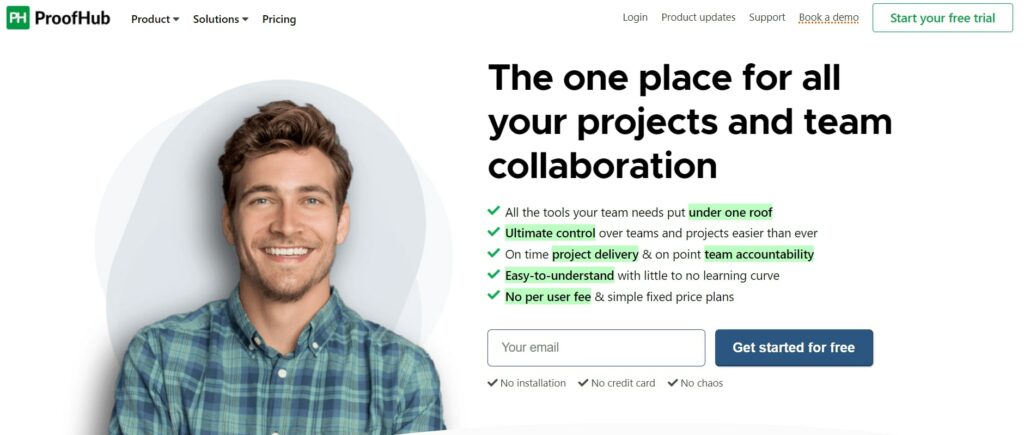The height and width of the screenshot is (435, 1024).
Task: Click the 'No chaos' checkmark icon
Action: pyautogui.click(x=673, y=383)
